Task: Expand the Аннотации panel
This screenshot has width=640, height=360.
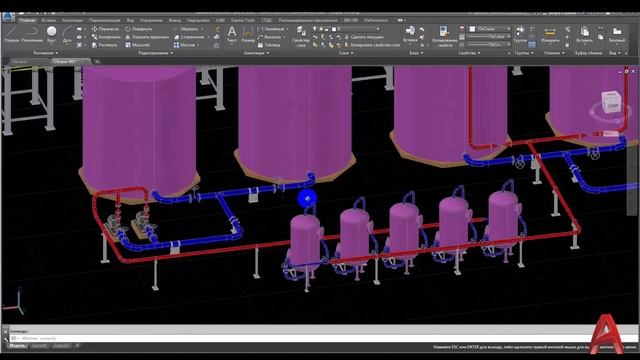Action: click(x=256, y=53)
